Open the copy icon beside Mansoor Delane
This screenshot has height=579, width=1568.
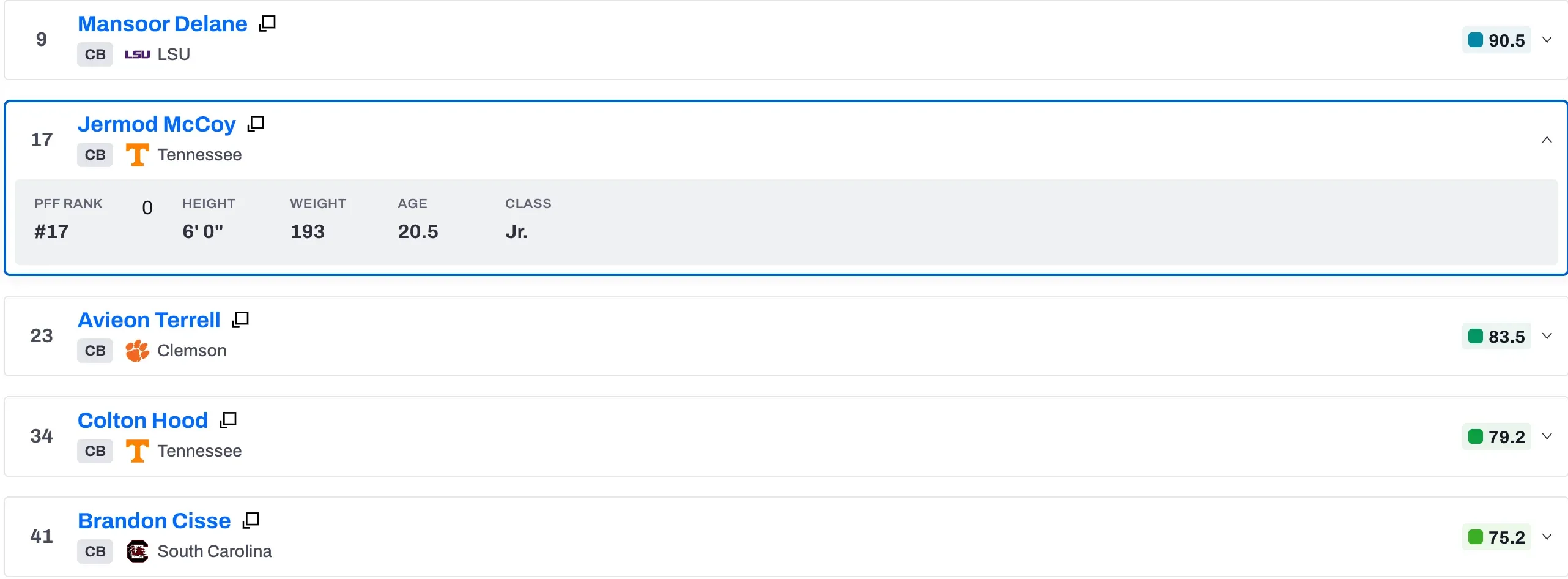click(267, 23)
